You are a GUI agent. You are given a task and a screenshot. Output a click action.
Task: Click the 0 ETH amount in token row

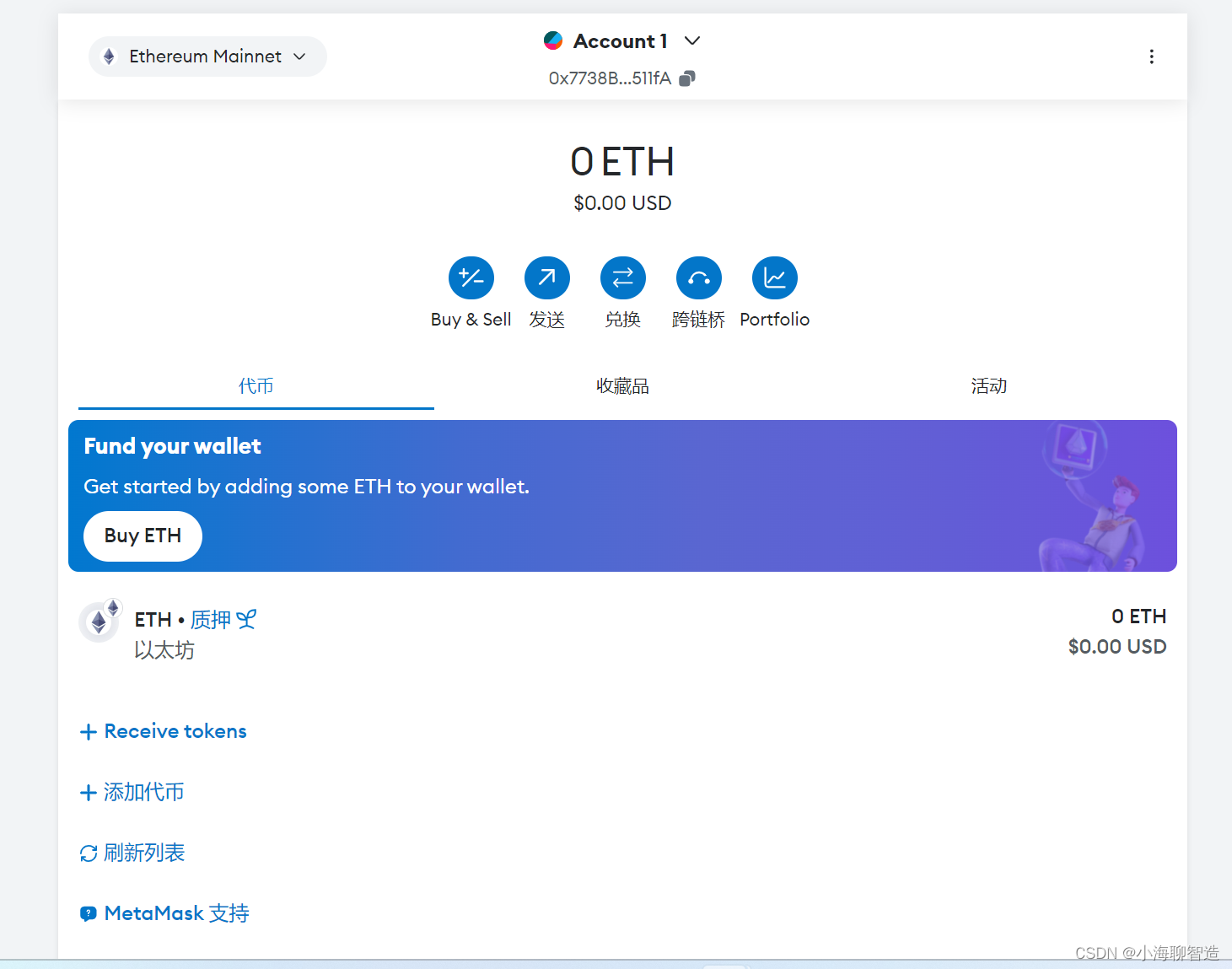1138,616
